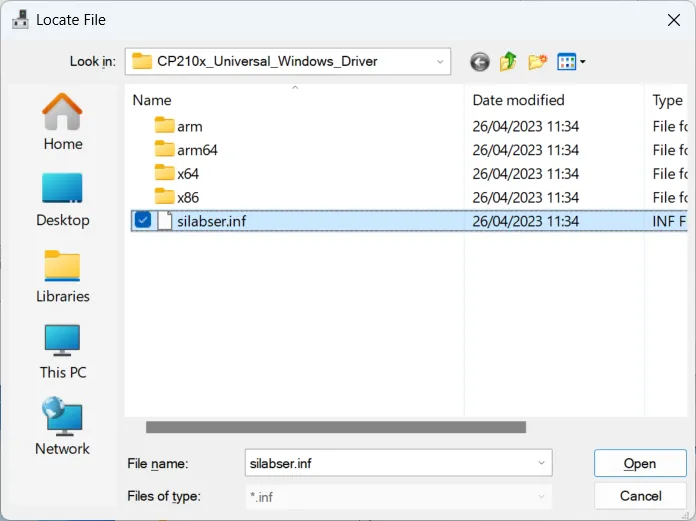
Task: Select the arm64 folder
Action: (x=197, y=150)
